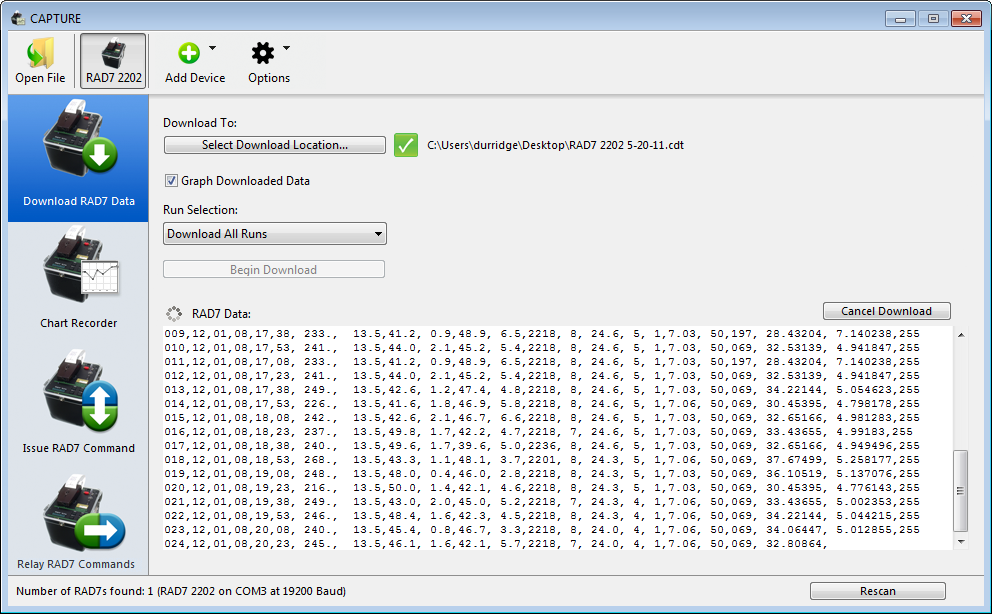The width and height of the screenshot is (992, 614).
Task: Click the data row starting with 019
Action: [542, 474]
